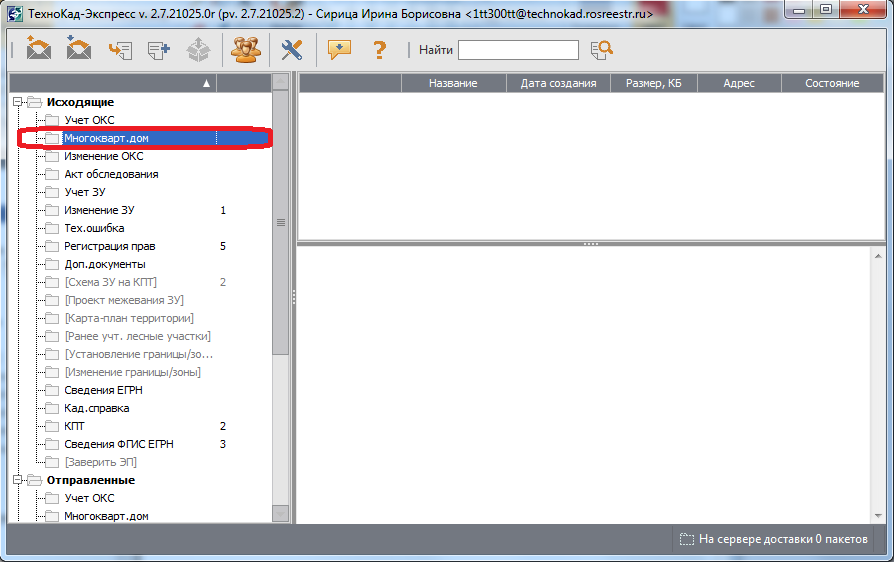Open help with the question mark icon
894x562 pixels.
coord(379,49)
